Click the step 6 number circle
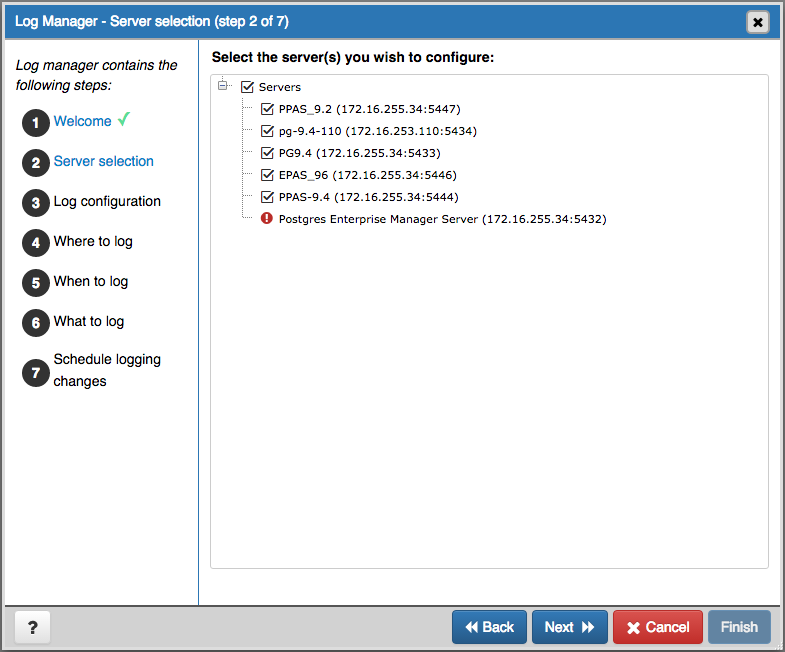The height and width of the screenshot is (652, 785). 36,323
